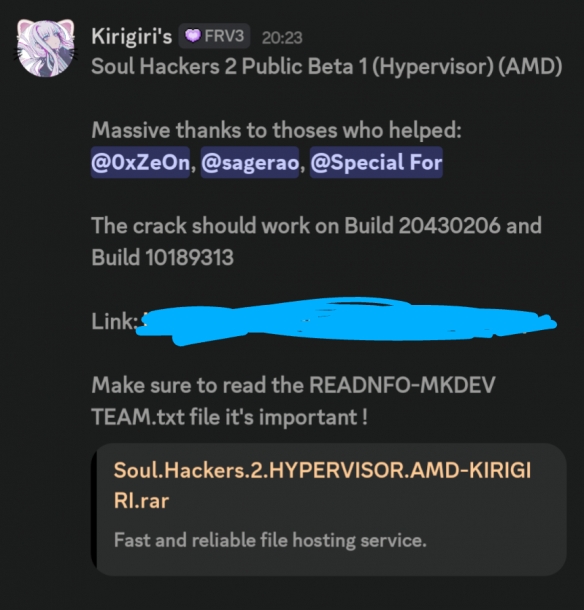Open the @0xZeOn mention
Image resolution: width=584 pixels, height=610 pixels.
click(140, 162)
